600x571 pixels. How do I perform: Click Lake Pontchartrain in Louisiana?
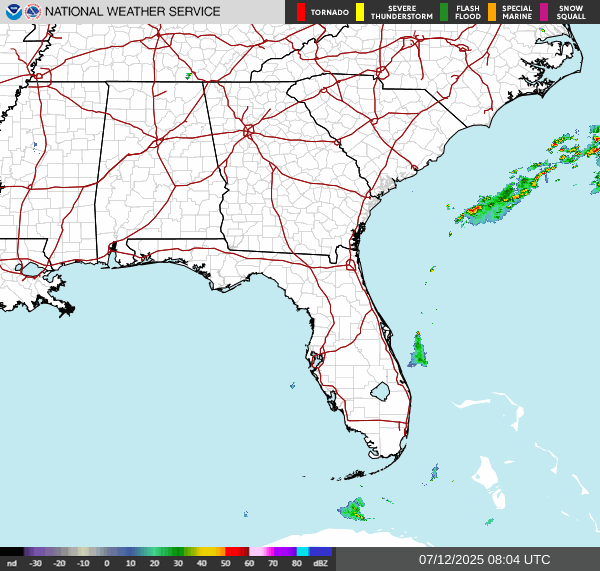[32, 269]
